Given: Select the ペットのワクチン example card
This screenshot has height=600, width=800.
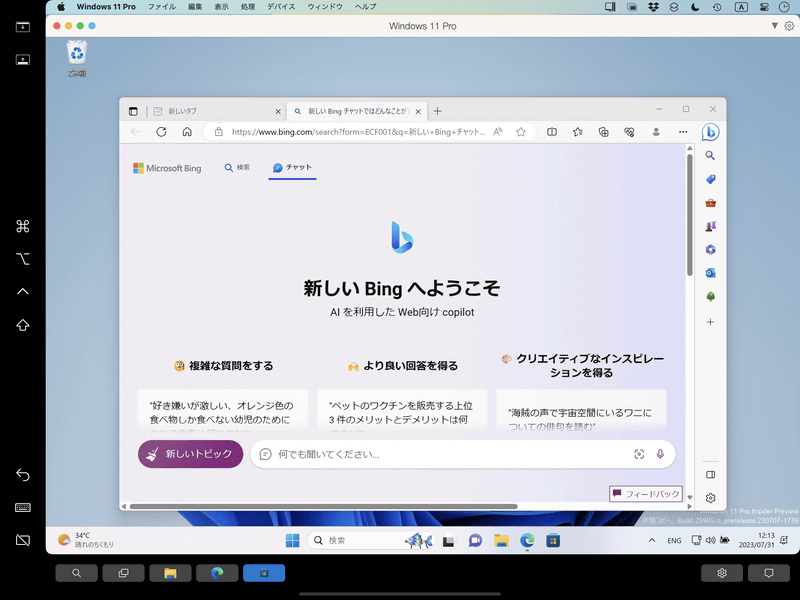Looking at the screenshot, I should (x=402, y=410).
